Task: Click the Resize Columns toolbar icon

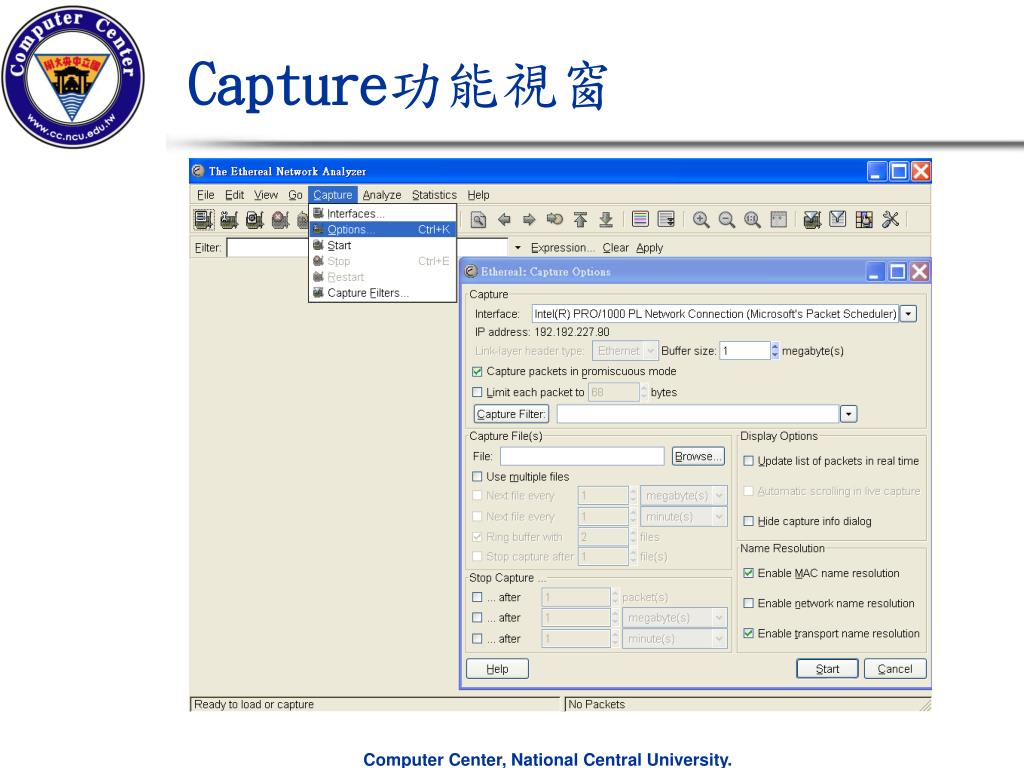Action: point(778,219)
